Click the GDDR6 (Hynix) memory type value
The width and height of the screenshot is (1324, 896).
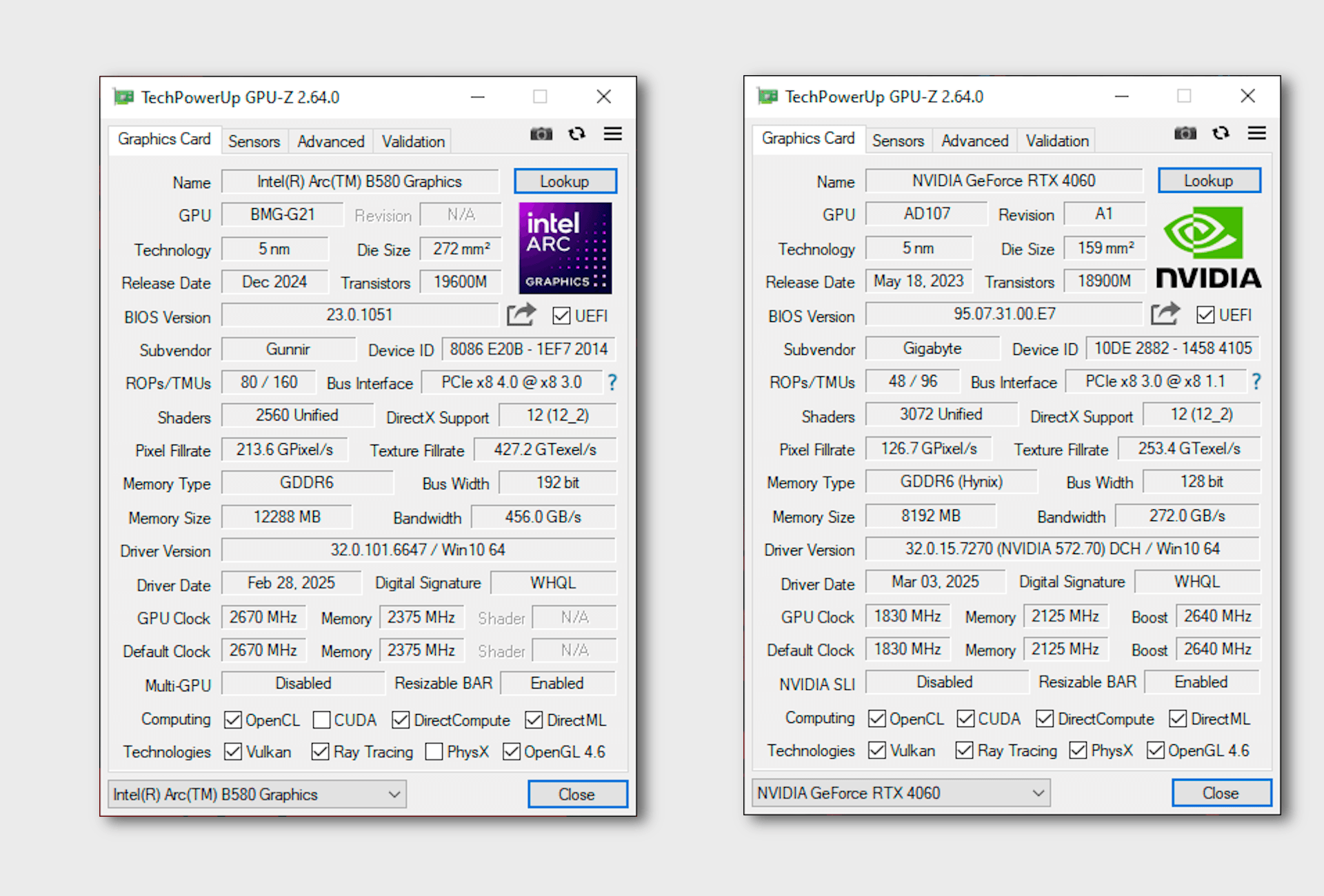point(952,482)
